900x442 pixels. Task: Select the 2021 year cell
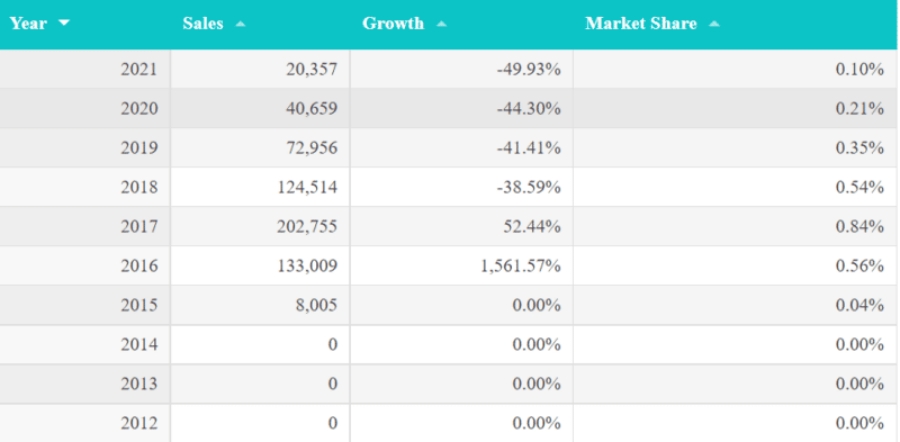pyautogui.click(x=139, y=69)
